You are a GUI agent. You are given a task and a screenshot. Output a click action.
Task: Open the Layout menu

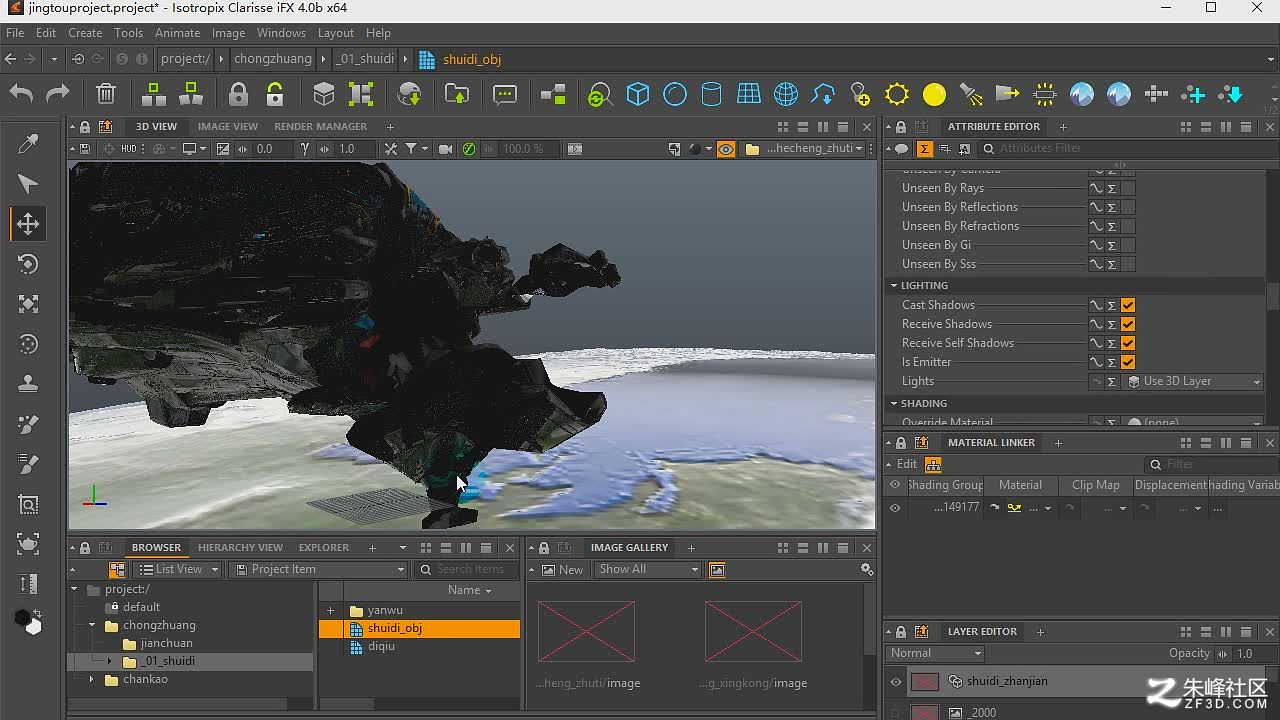coord(336,33)
